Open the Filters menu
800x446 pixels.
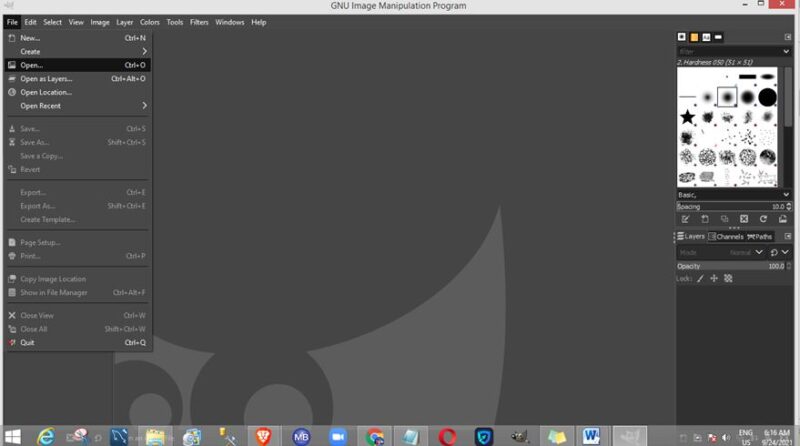point(199,22)
